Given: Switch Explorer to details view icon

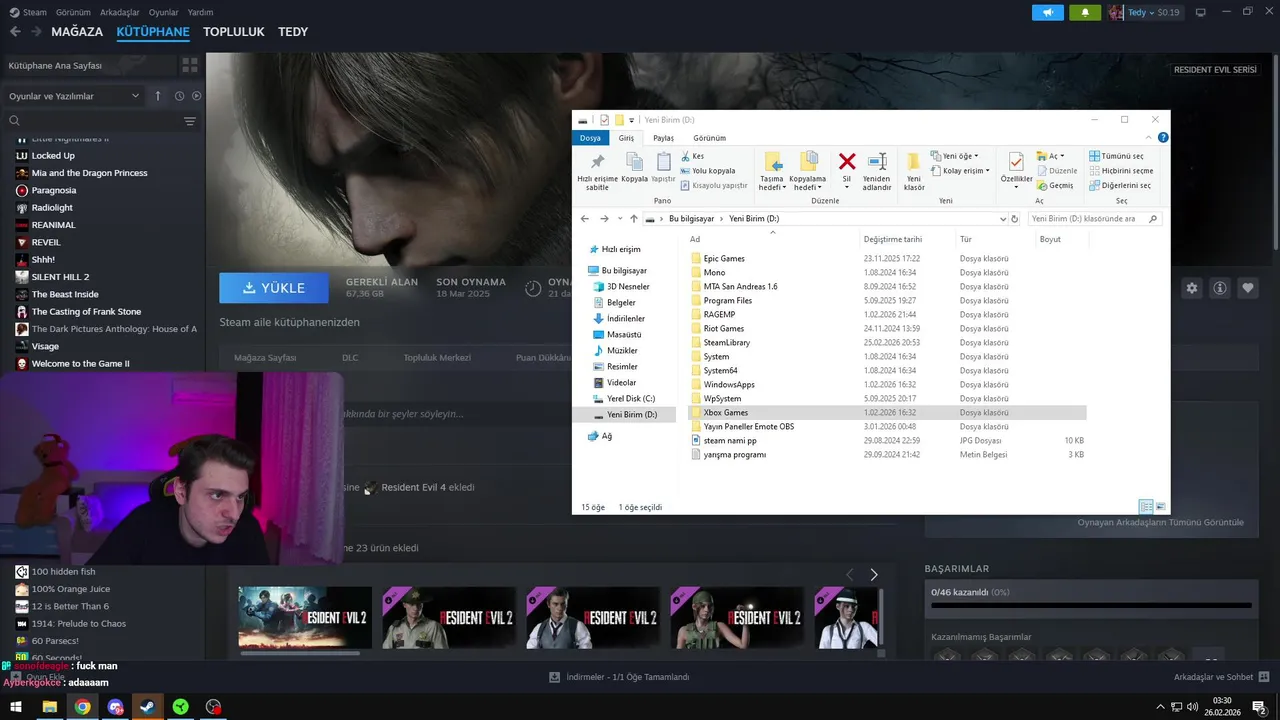Looking at the screenshot, I should click(x=1146, y=507).
